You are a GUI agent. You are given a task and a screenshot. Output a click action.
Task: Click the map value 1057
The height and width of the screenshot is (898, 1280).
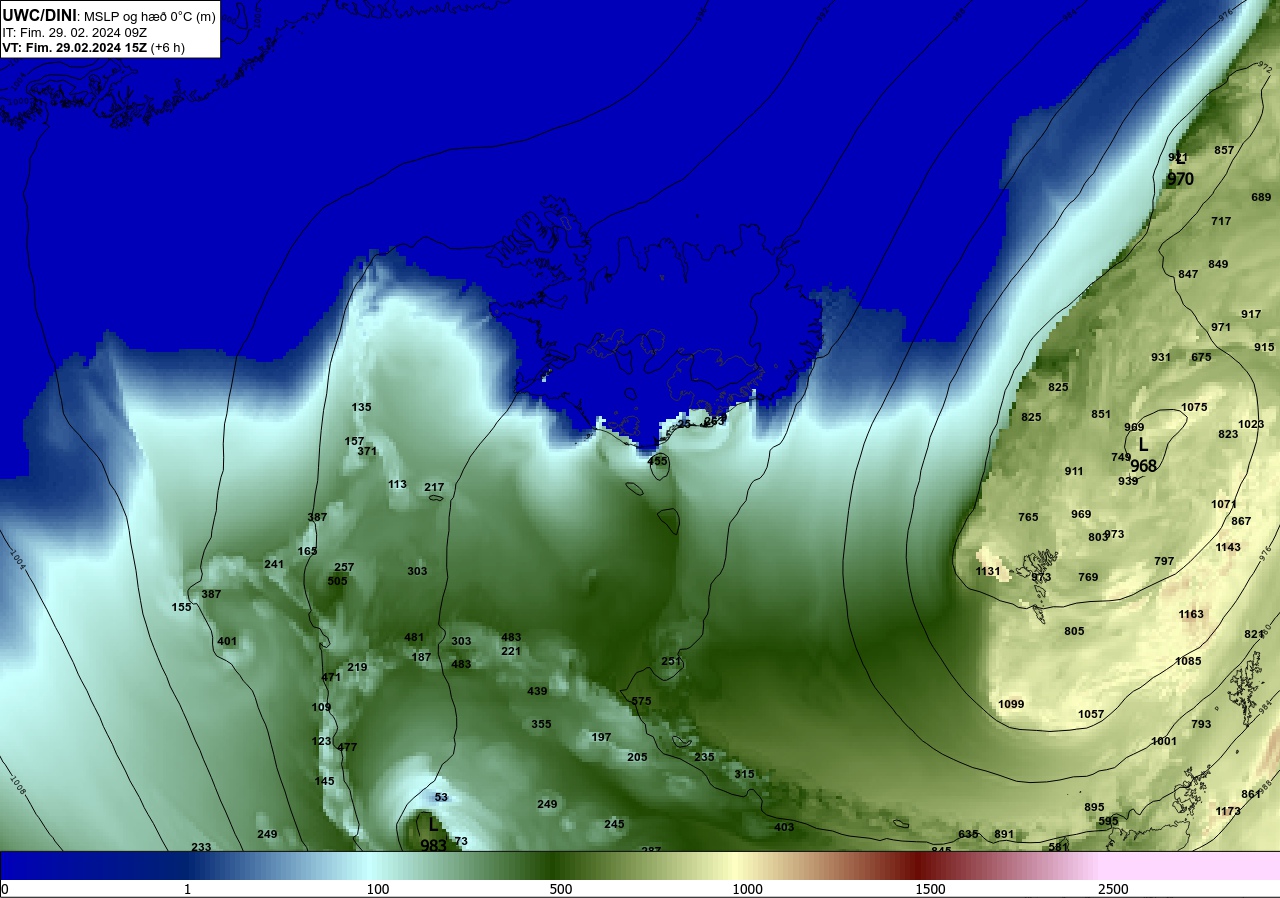click(1091, 714)
